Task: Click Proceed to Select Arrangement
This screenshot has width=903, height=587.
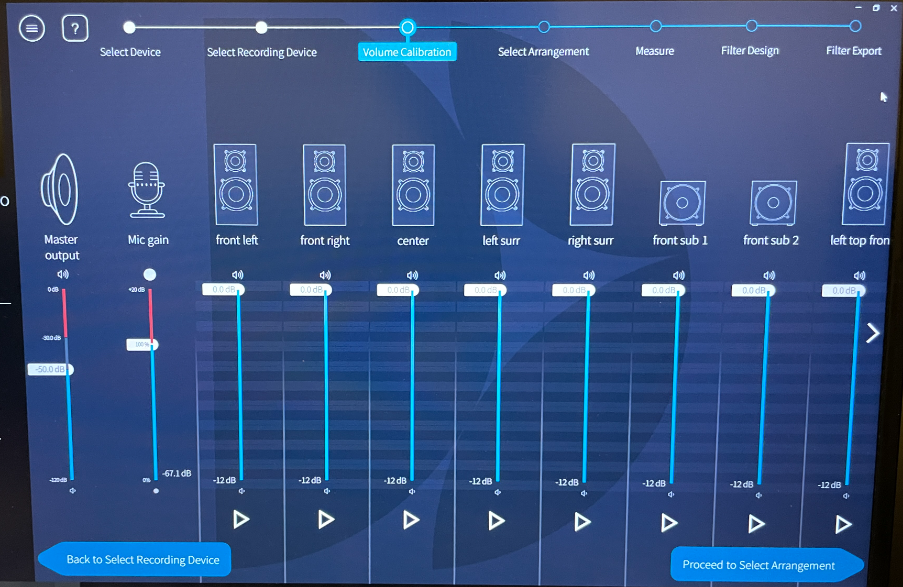Action: [x=767, y=565]
